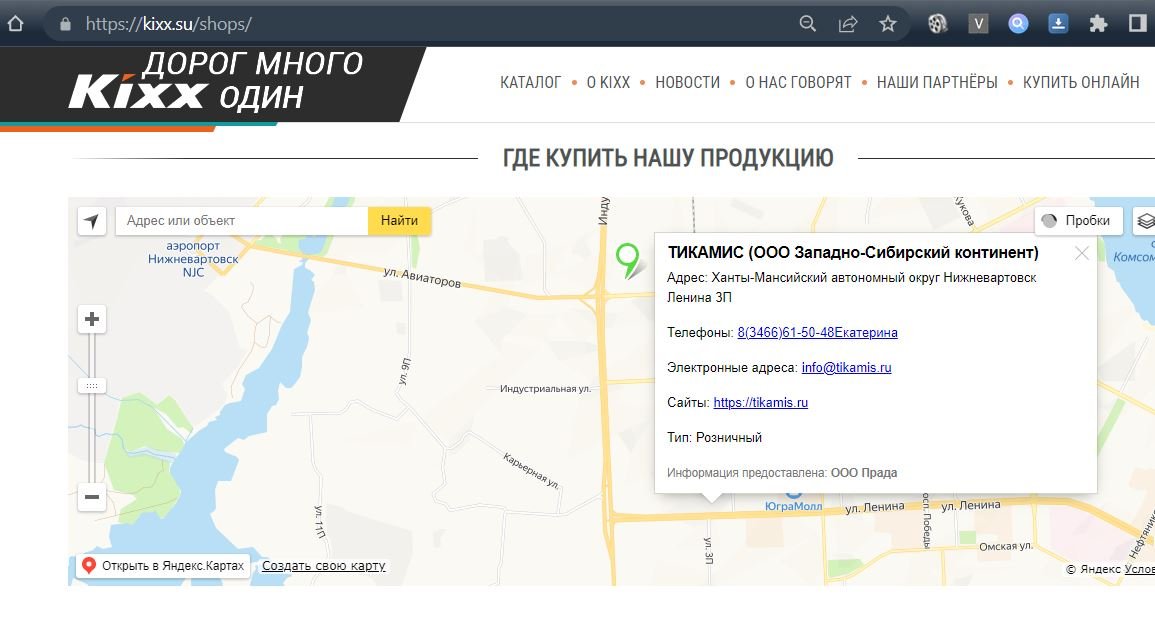
Task: Open the film reel extension icon
Action: pyautogui.click(x=937, y=24)
